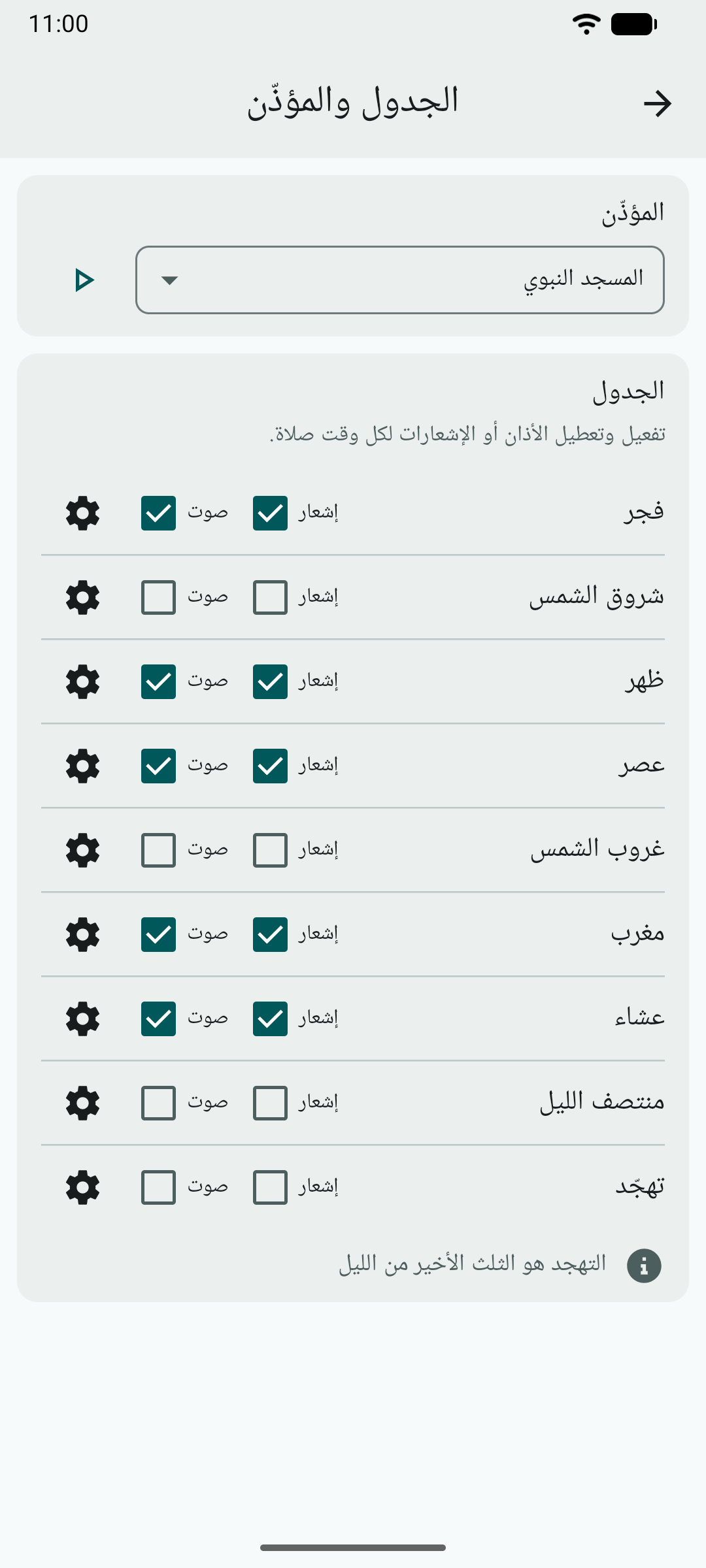The width and height of the screenshot is (706, 1568).
Task: Uncheck the إشعار checkbox for فجر
Action: [270, 513]
